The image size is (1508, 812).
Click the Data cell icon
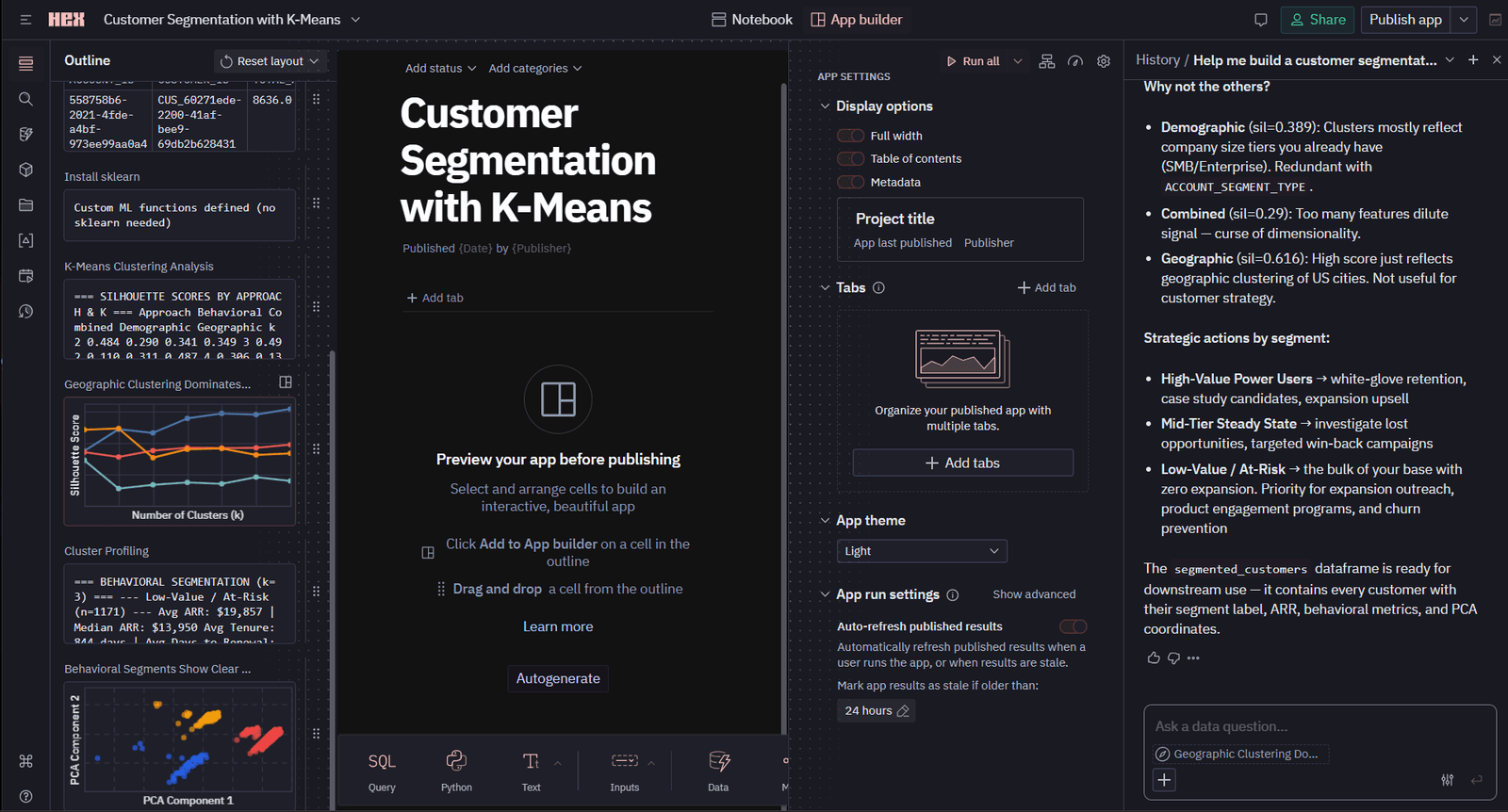718,761
